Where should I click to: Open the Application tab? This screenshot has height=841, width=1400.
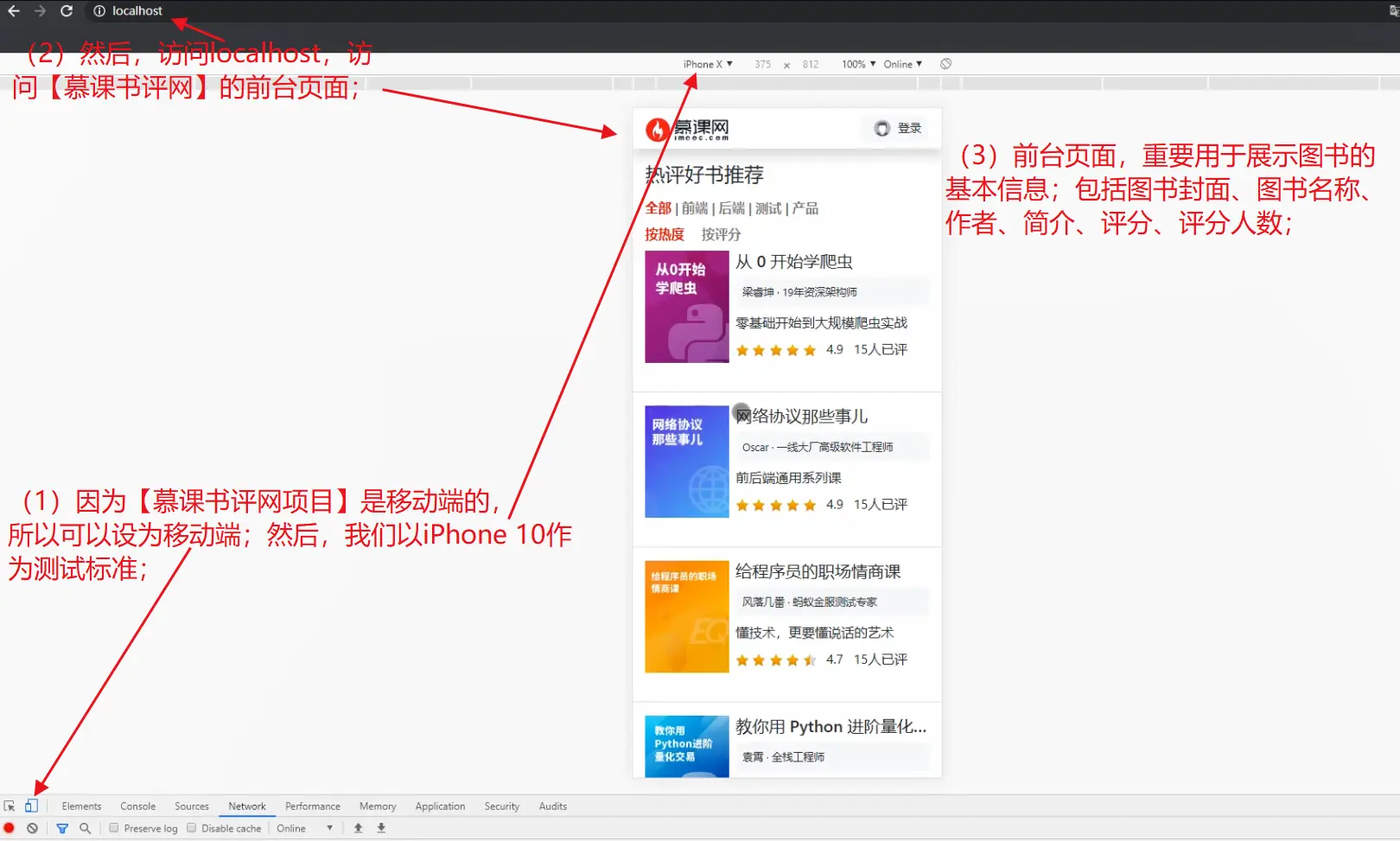440,806
